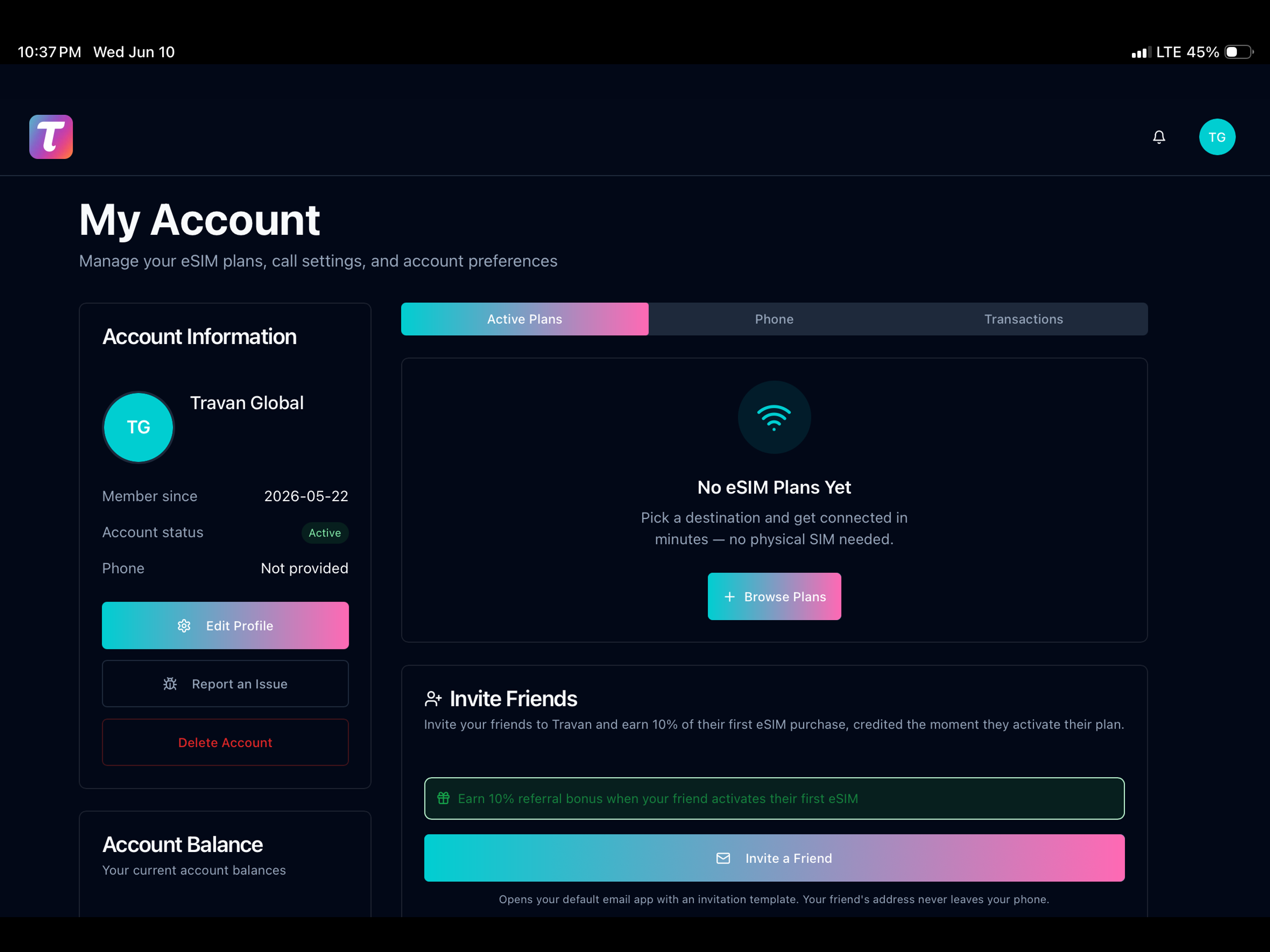
Task: Open the Travan T logo home
Action: [51, 137]
